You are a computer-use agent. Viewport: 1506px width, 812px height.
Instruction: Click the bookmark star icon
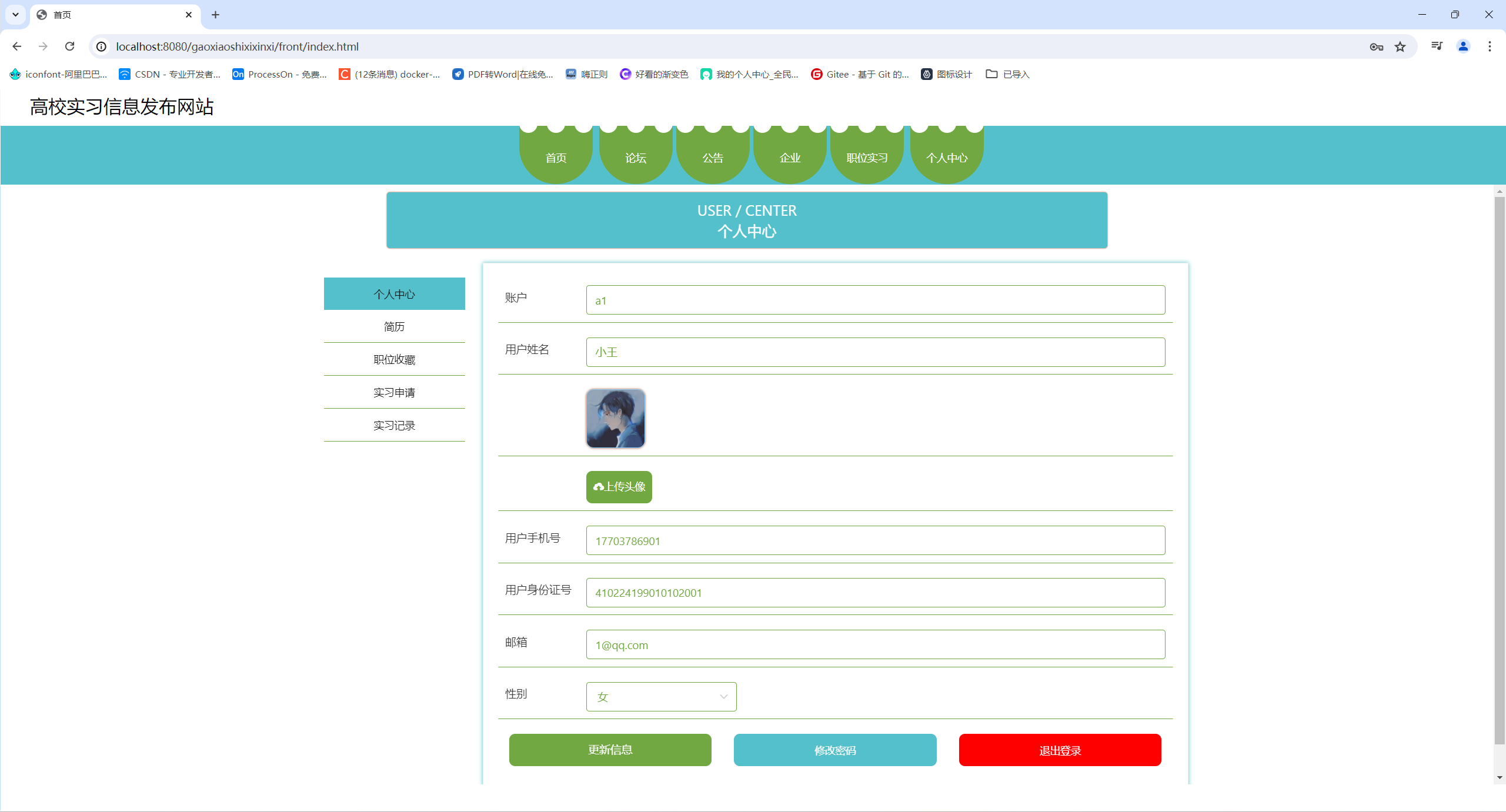click(x=1400, y=46)
